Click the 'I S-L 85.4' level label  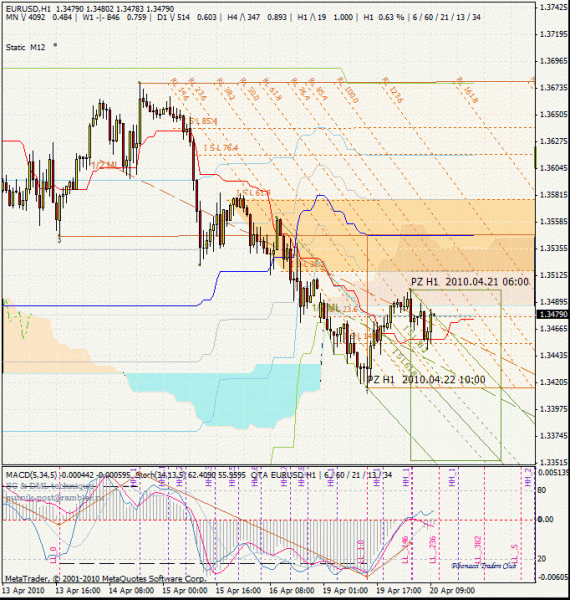pos(203,121)
